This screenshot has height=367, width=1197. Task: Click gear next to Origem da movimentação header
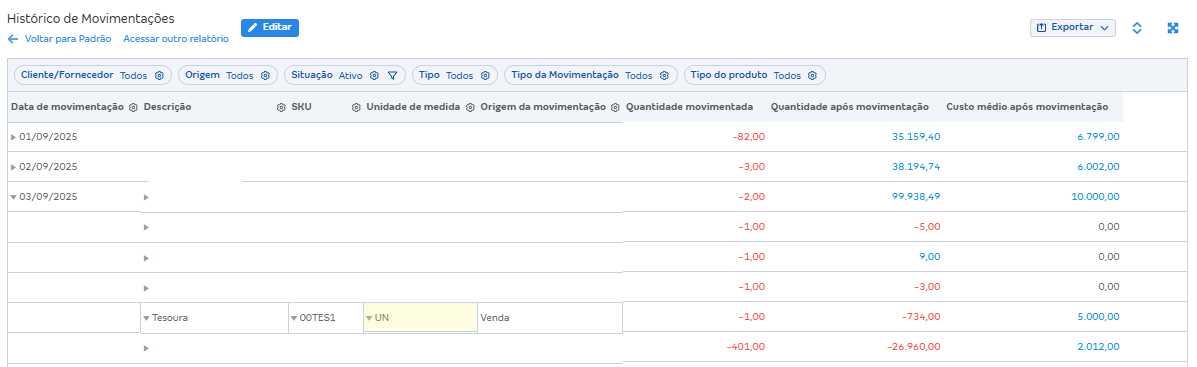pyautogui.click(x=615, y=108)
